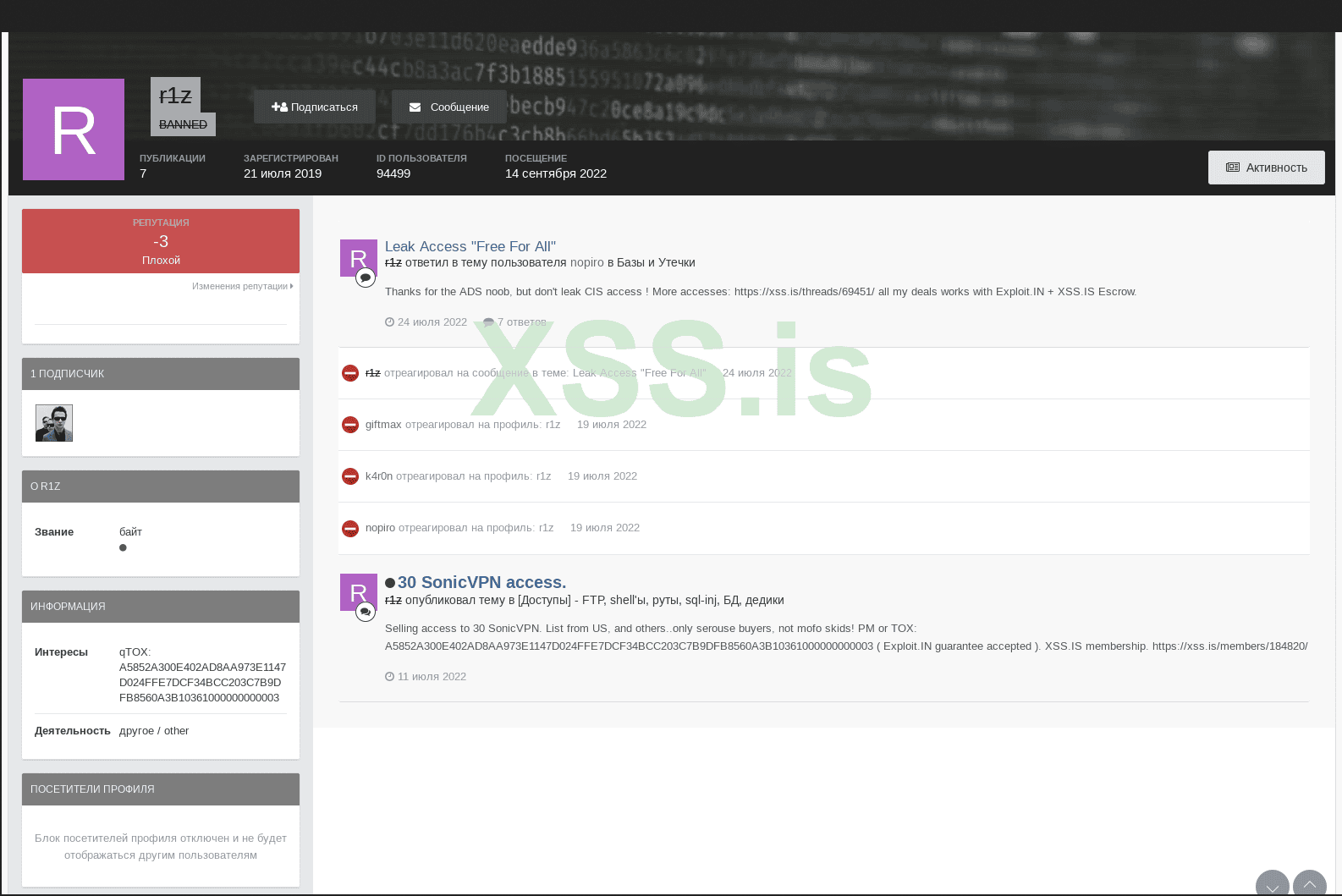1342x896 pixels.
Task: Click r1z author name in SonicVPN post
Action: pyautogui.click(x=393, y=600)
